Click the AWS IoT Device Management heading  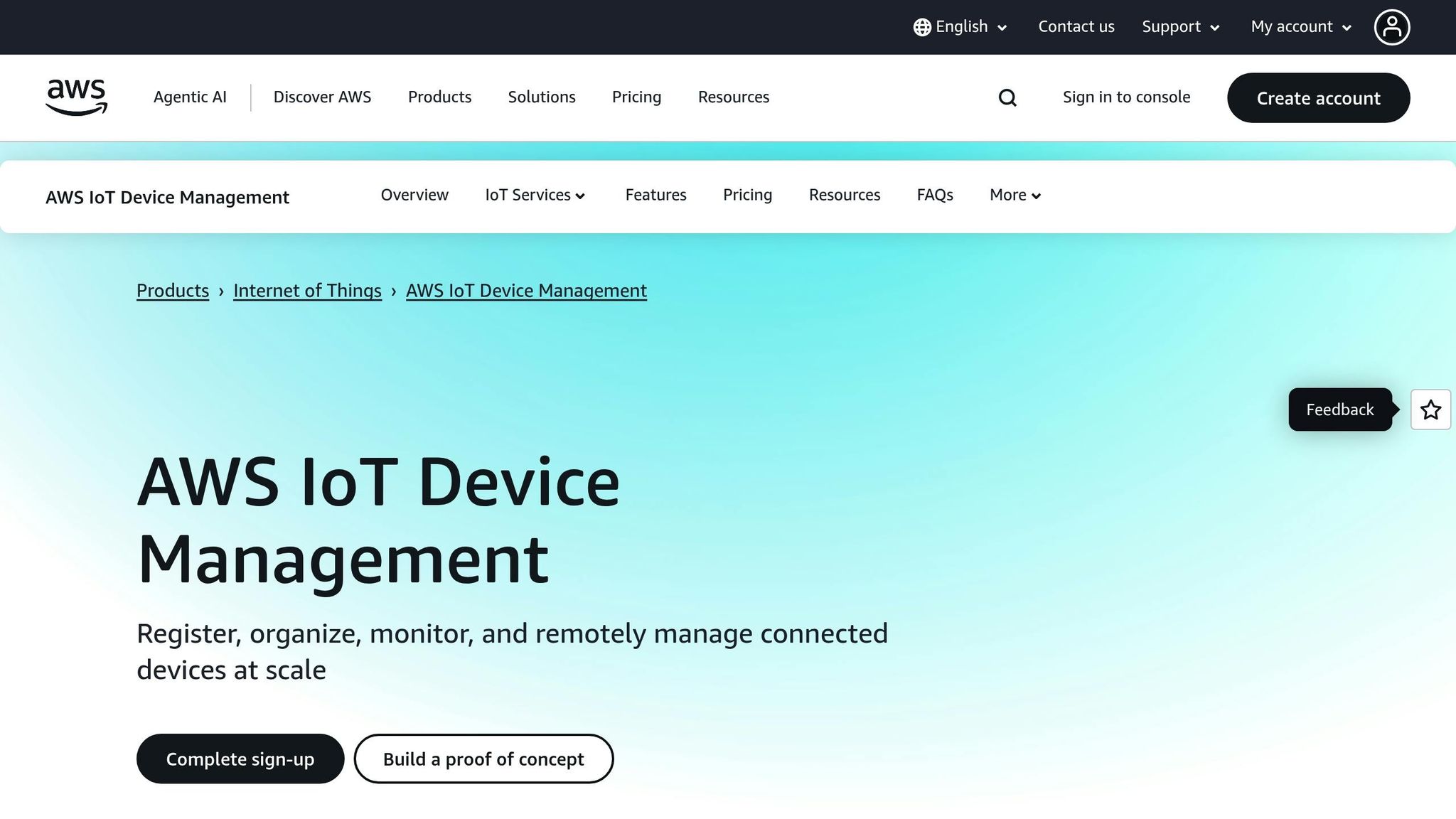(378, 521)
